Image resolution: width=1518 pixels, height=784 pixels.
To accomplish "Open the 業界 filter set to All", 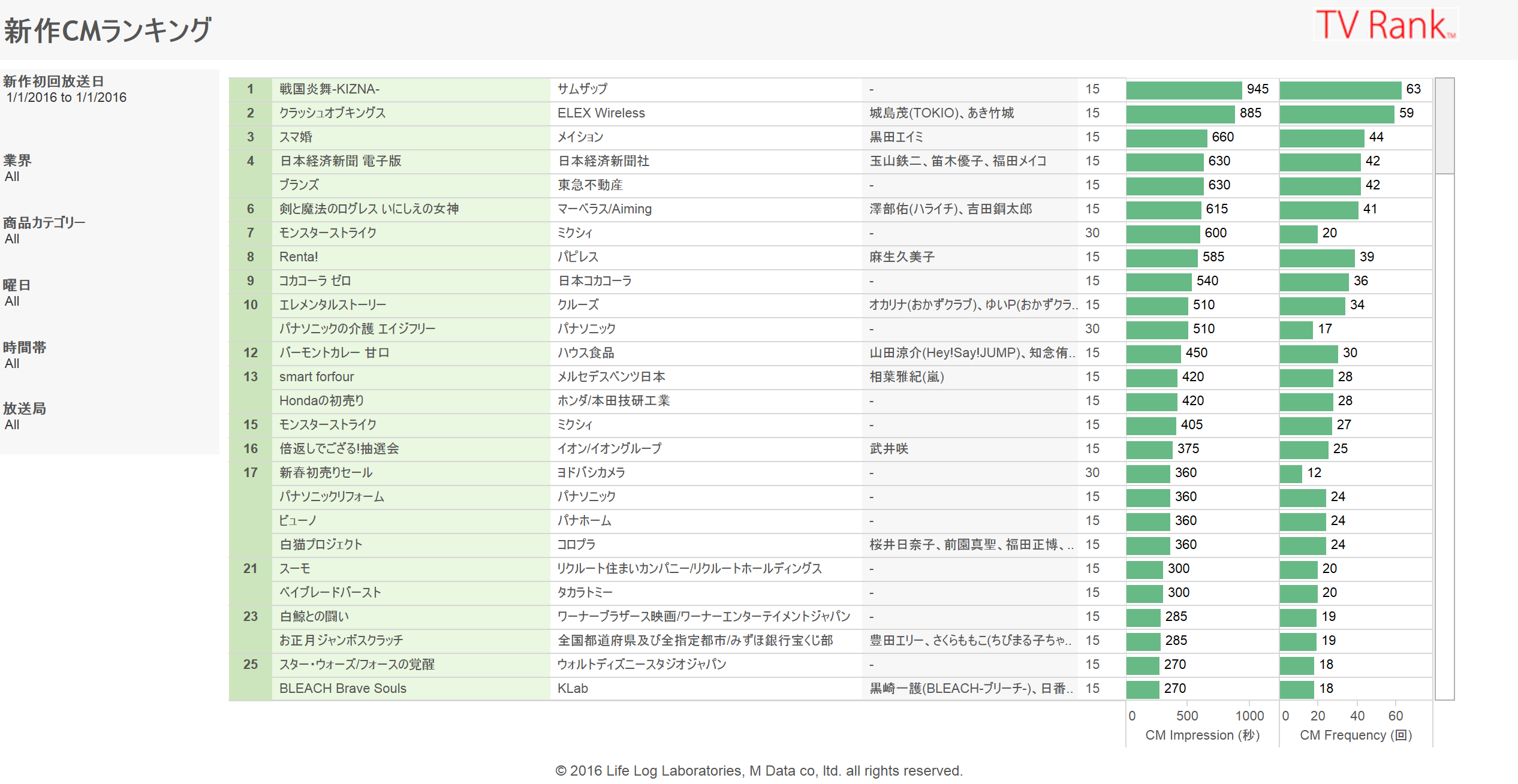I will (x=12, y=177).
